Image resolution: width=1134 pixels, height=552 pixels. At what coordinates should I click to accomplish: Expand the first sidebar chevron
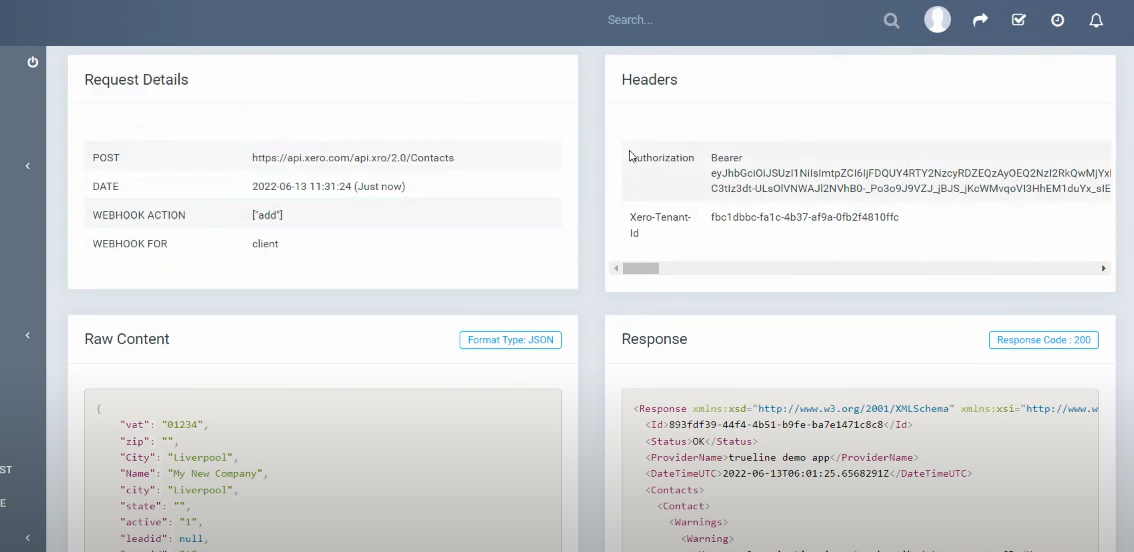pyautogui.click(x=28, y=166)
